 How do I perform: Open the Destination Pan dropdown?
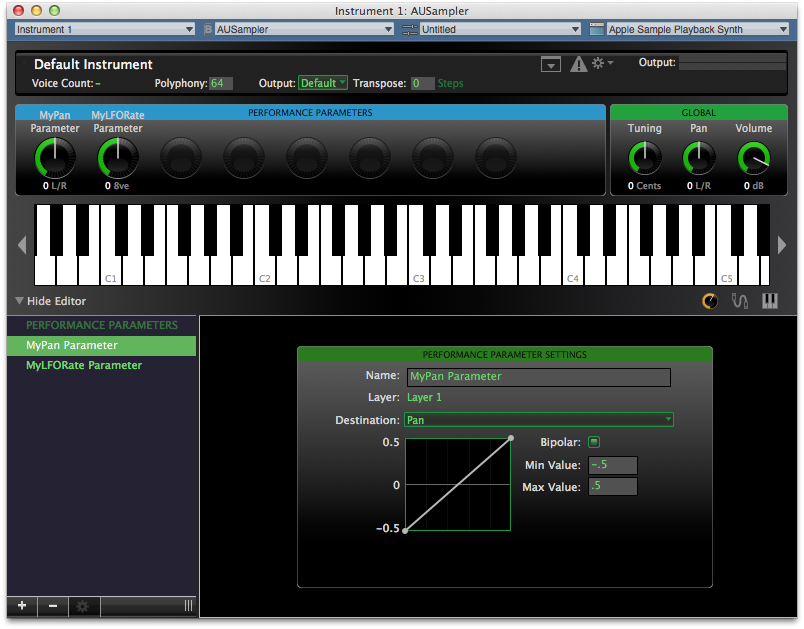click(x=538, y=420)
